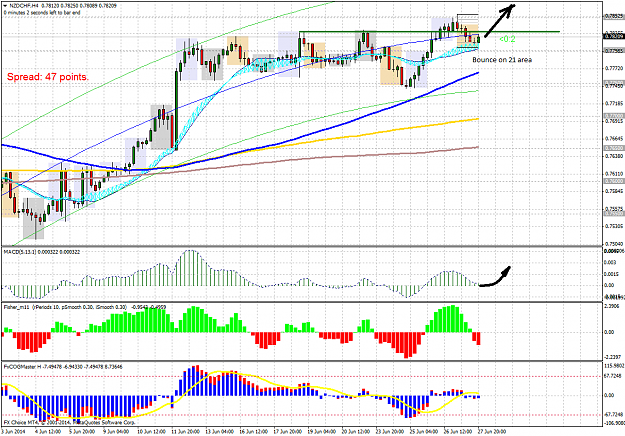
Task: Click the '25 Jun 04:00' time label
Action: [x=424, y=431]
